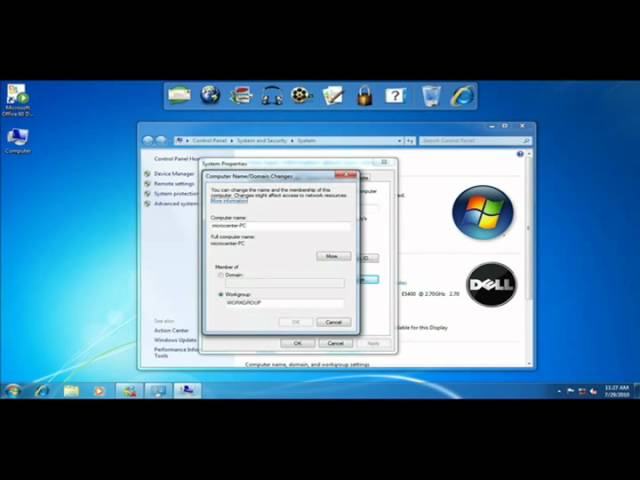
Task: Click the refresh button beside the address bar
Action: click(410, 141)
